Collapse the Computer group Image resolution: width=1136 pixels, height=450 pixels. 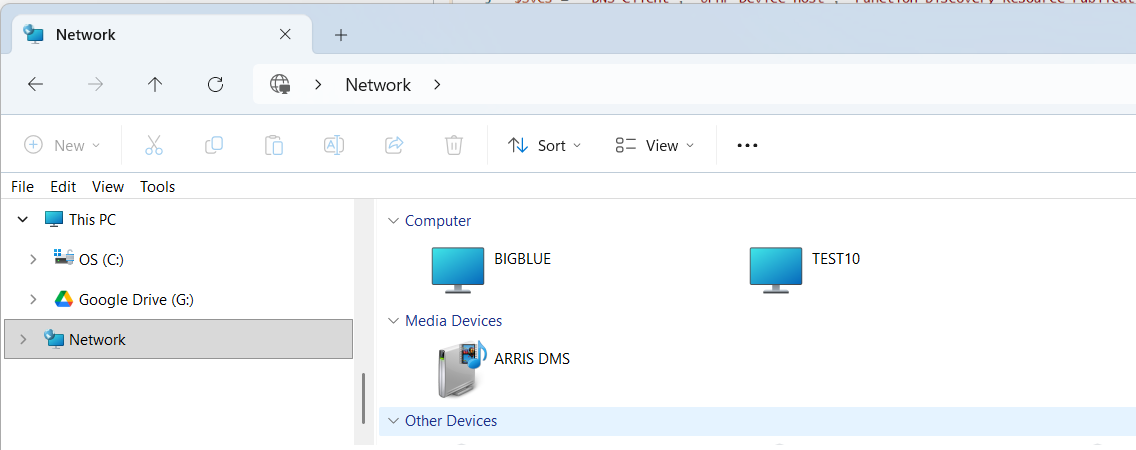(393, 220)
